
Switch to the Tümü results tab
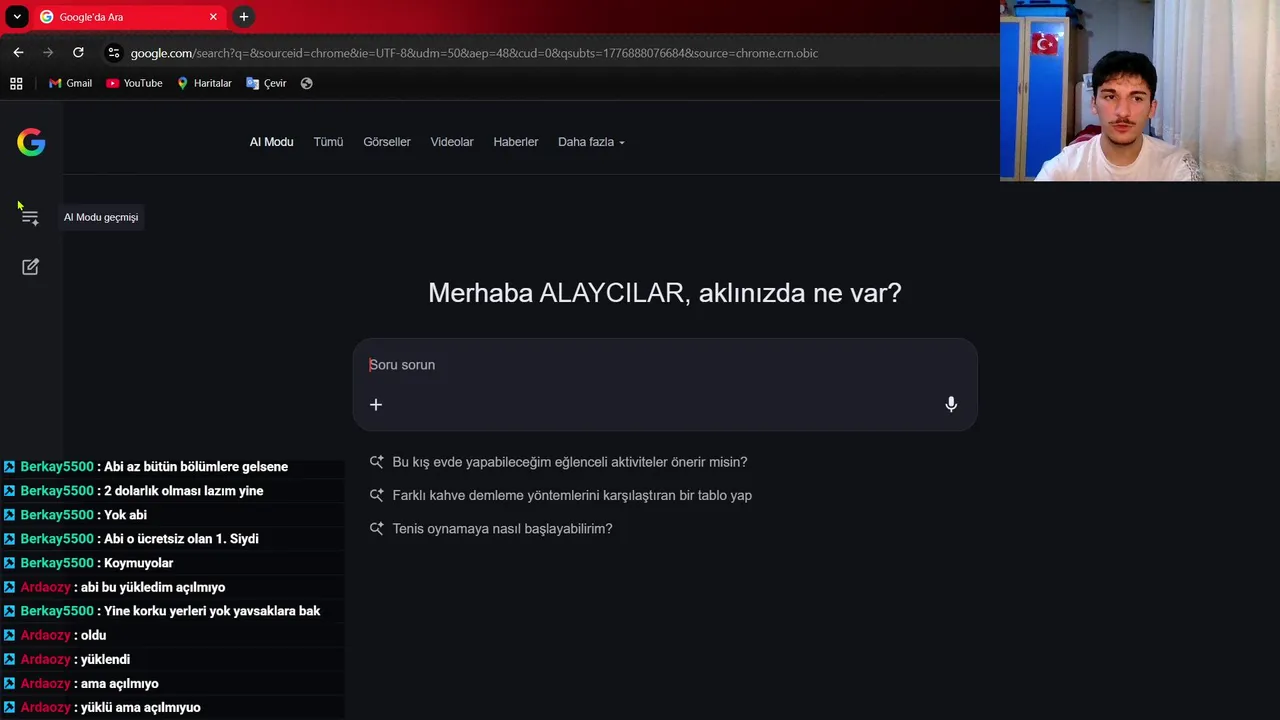pos(328,142)
